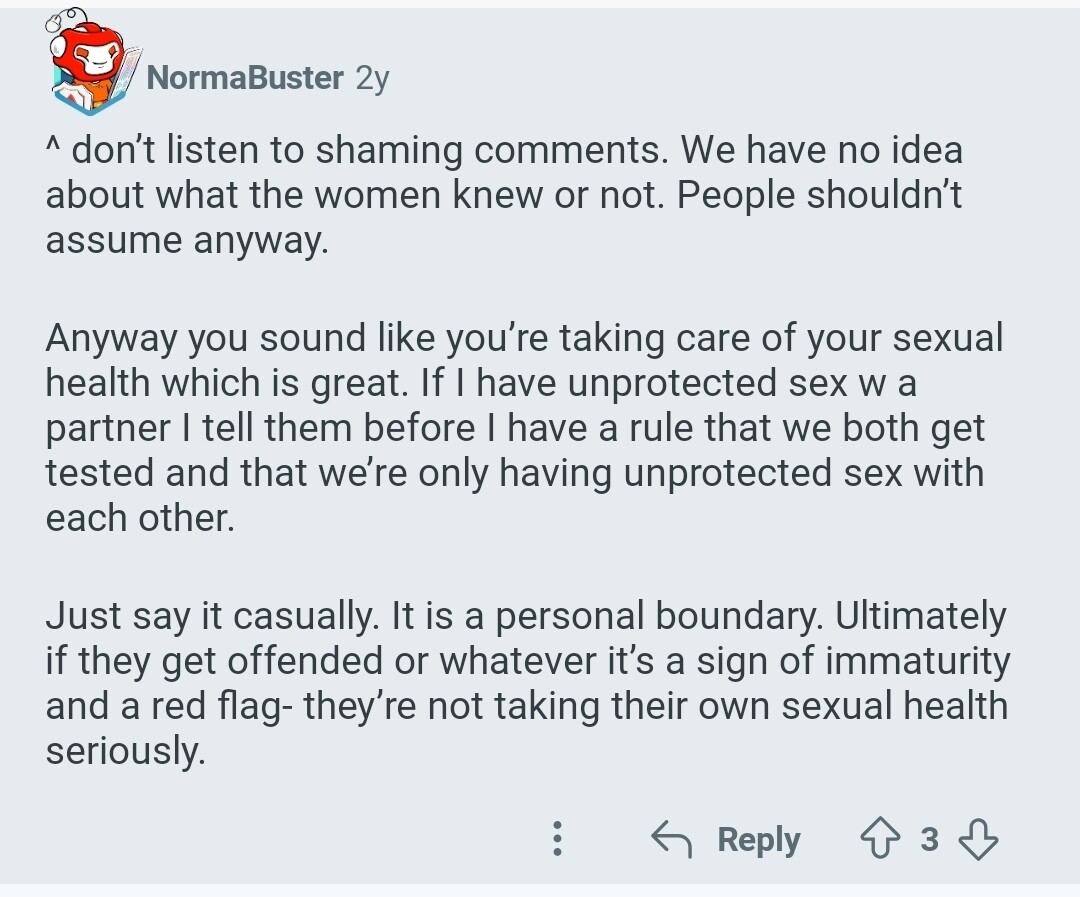
Task: Open the three-dot comment options menu
Action: [557, 838]
